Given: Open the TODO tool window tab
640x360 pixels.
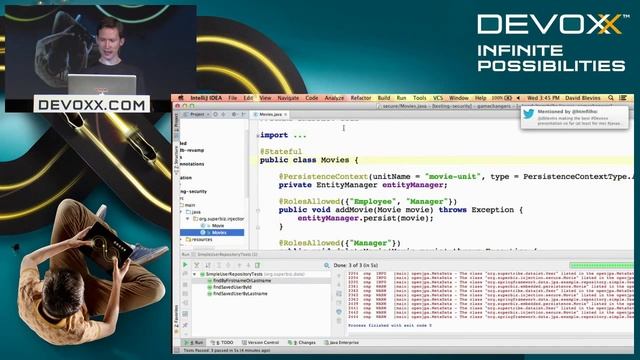Looking at the screenshot, I should pyautogui.click(x=222, y=342).
